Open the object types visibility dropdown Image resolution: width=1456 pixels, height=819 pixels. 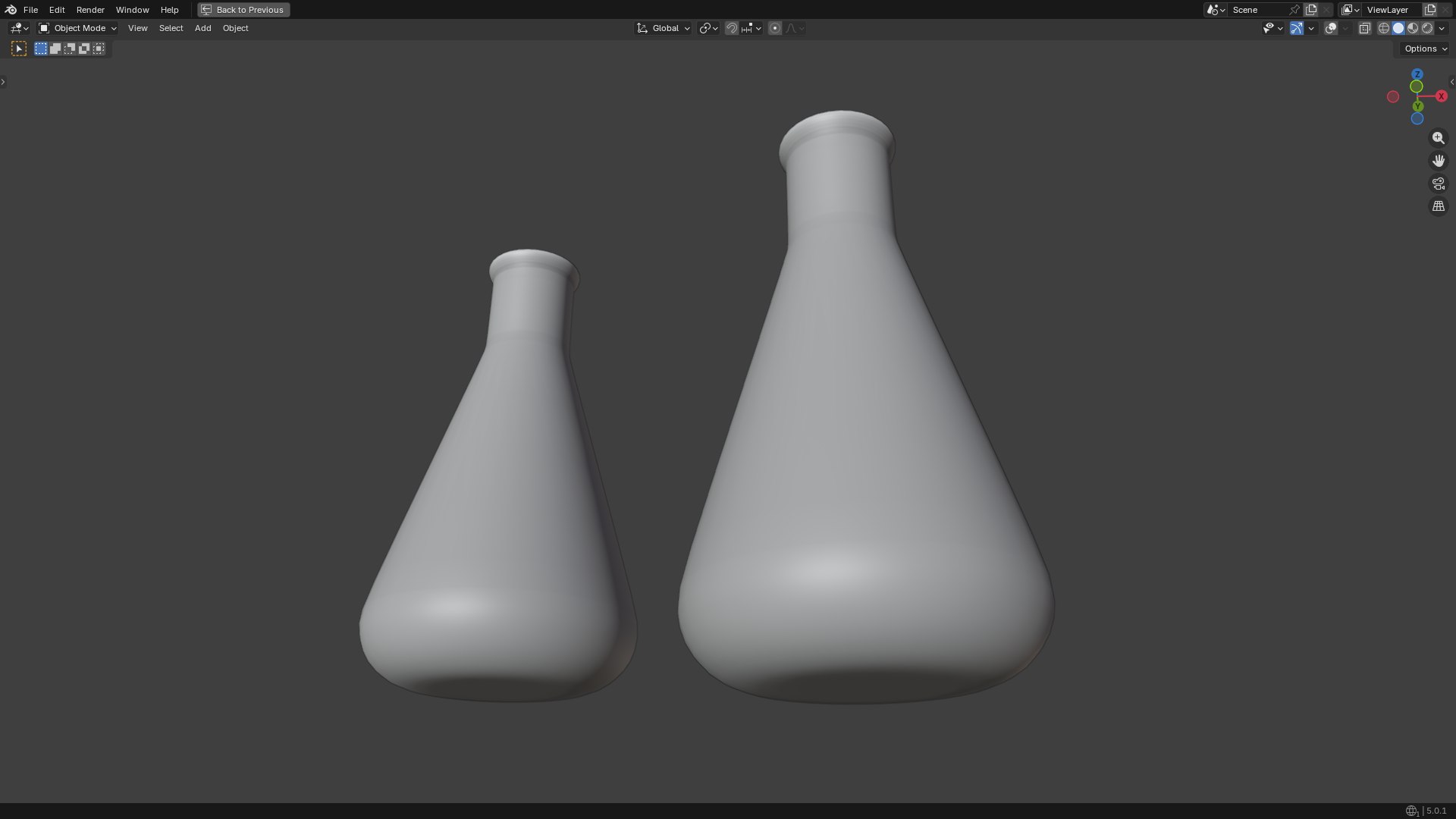click(x=1272, y=28)
